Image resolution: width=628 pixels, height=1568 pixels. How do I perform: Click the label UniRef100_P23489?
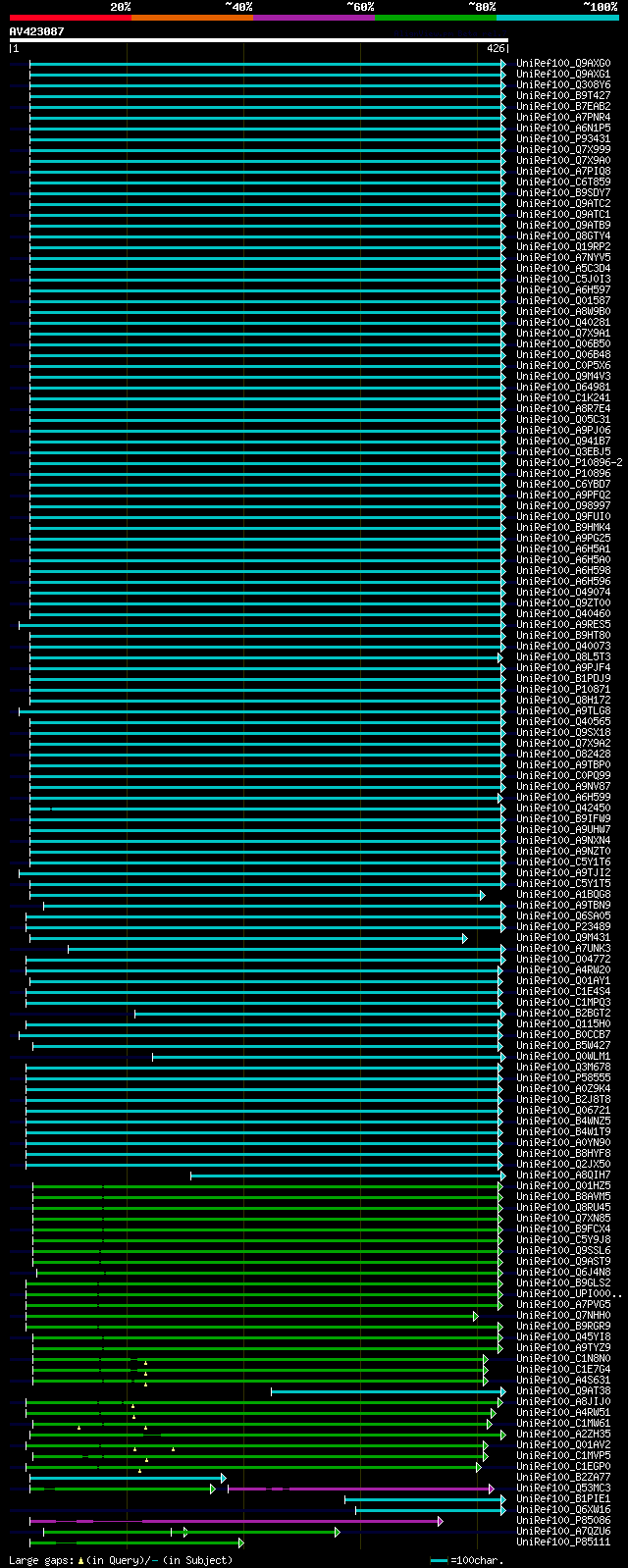563,927
